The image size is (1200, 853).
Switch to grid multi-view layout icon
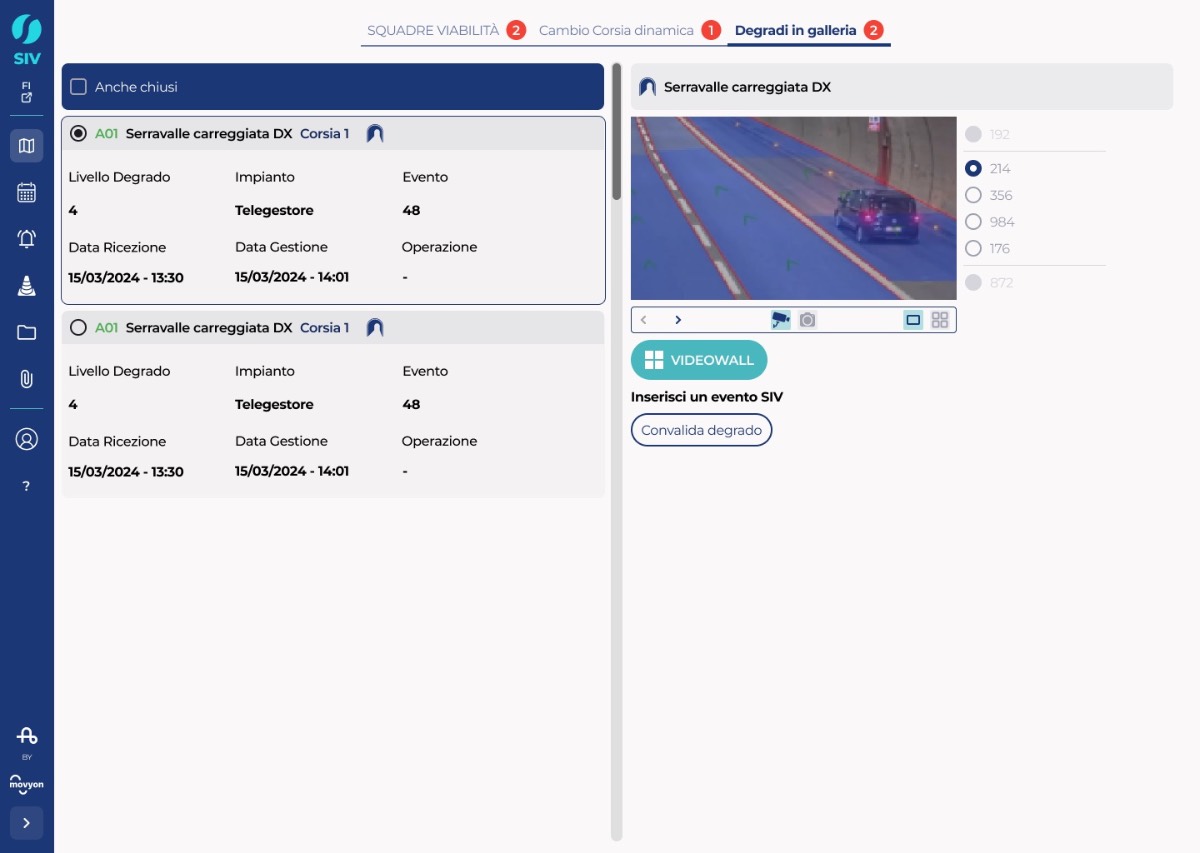940,320
